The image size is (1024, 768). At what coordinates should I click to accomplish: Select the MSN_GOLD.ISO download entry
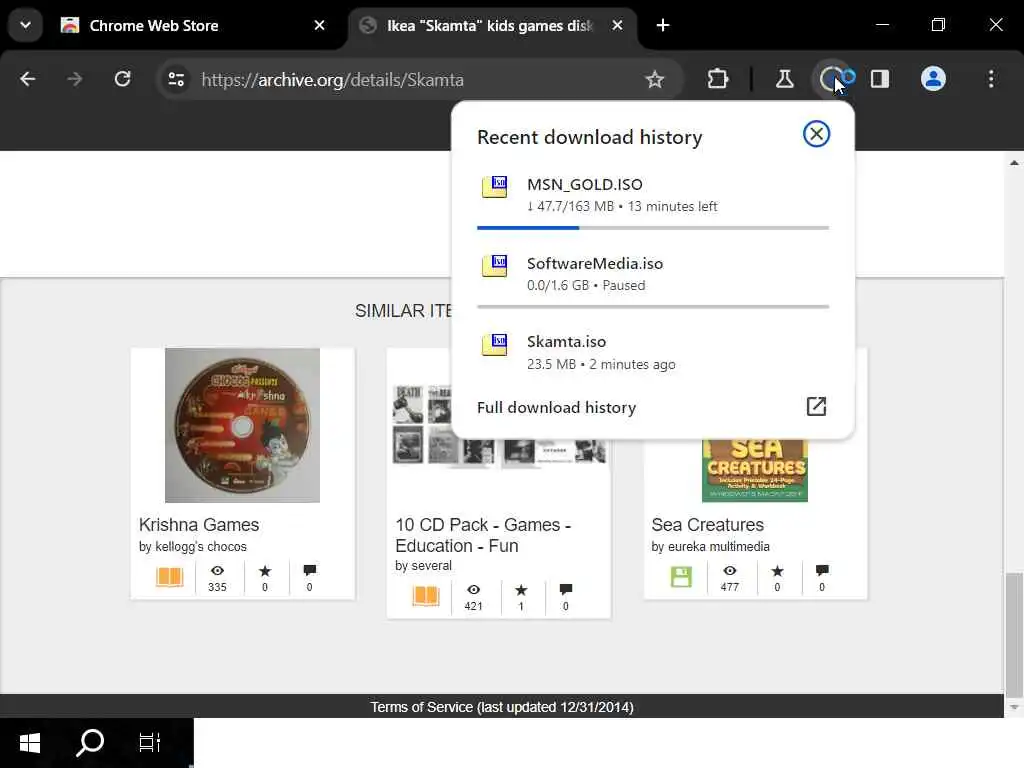(x=653, y=195)
